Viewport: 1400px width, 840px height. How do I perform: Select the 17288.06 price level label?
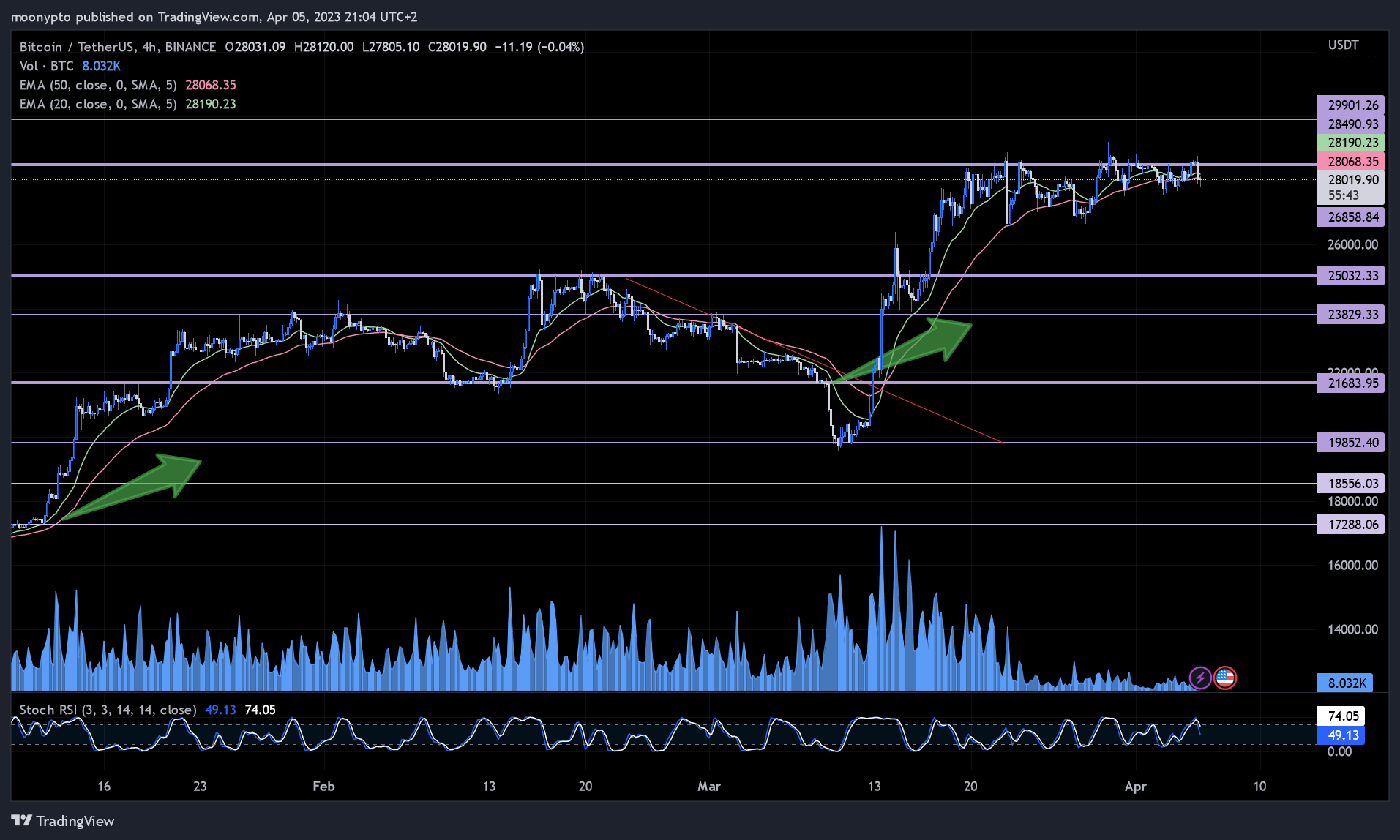pos(1350,525)
